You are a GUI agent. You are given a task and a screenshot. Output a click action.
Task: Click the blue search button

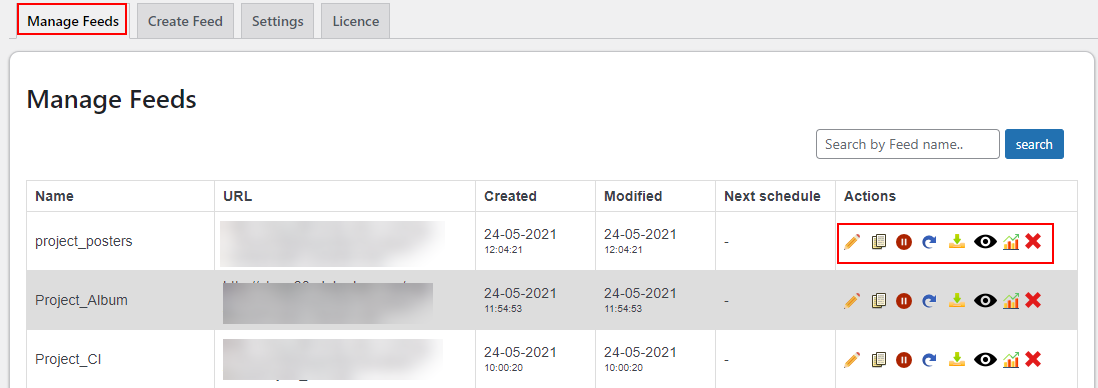point(1034,144)
